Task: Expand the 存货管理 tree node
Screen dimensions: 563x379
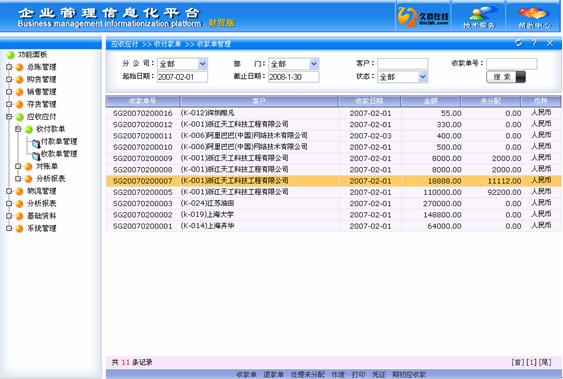Action: click(9, 104)
